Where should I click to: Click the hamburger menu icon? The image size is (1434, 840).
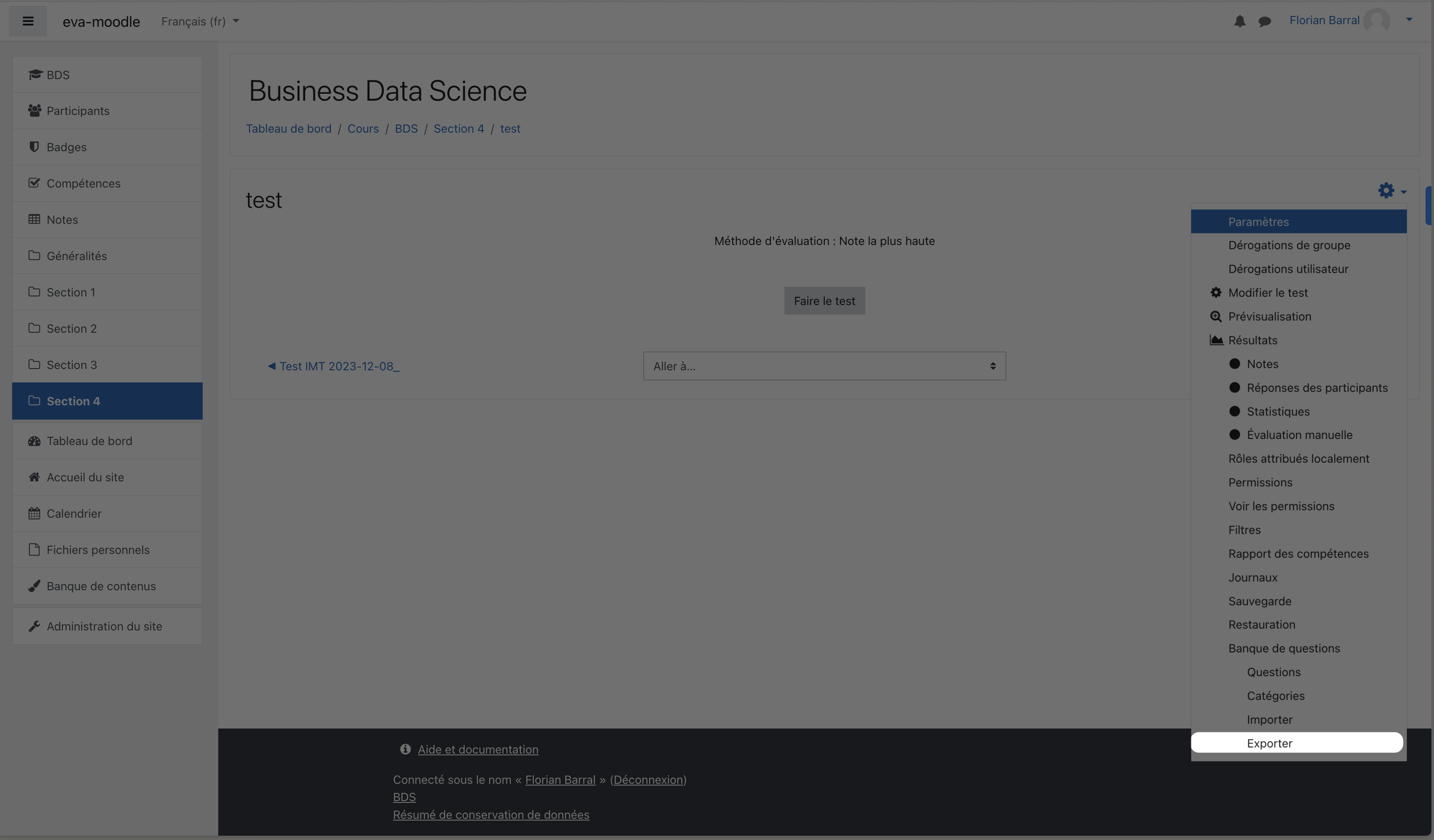click(x=28, y=22)
